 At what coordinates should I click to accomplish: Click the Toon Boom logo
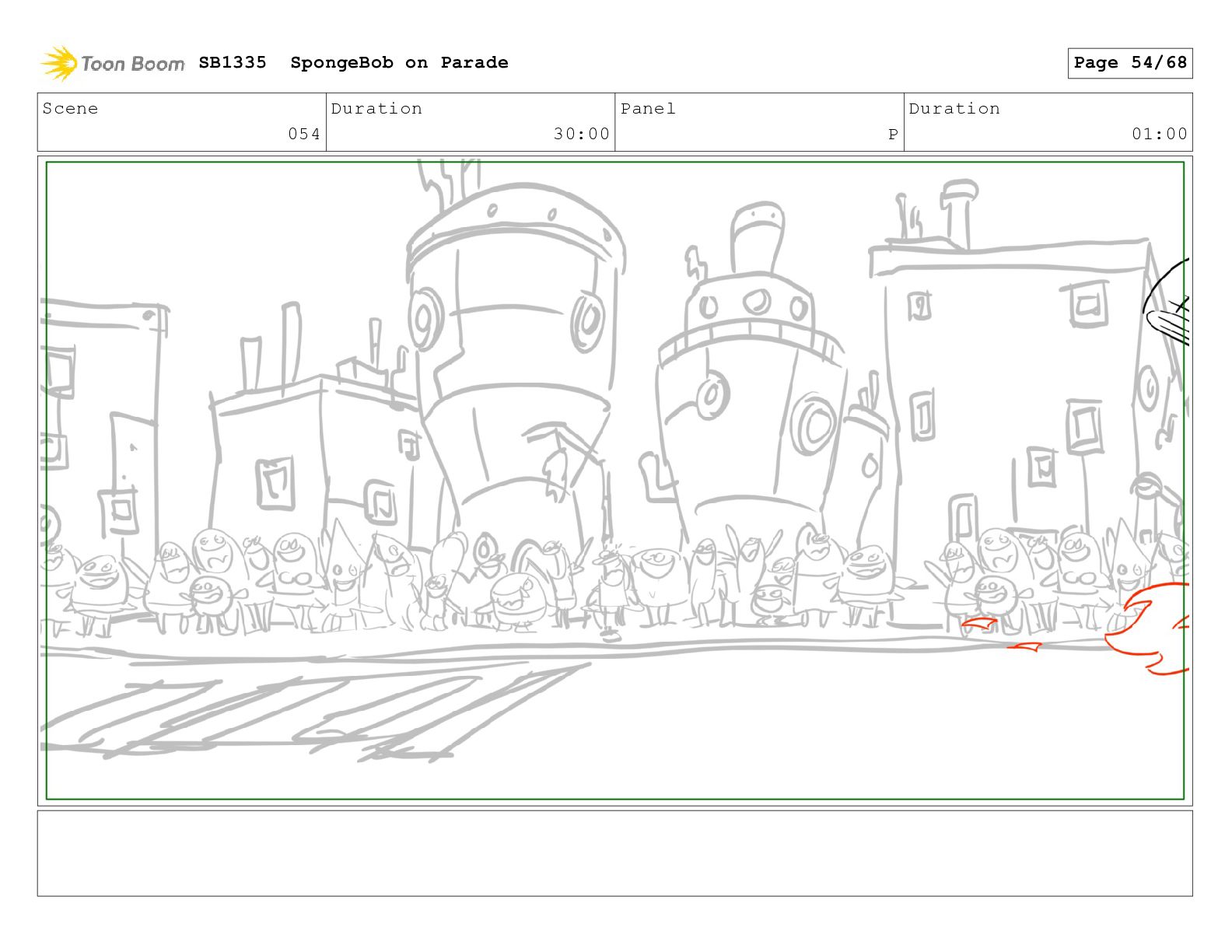(113, 63)
